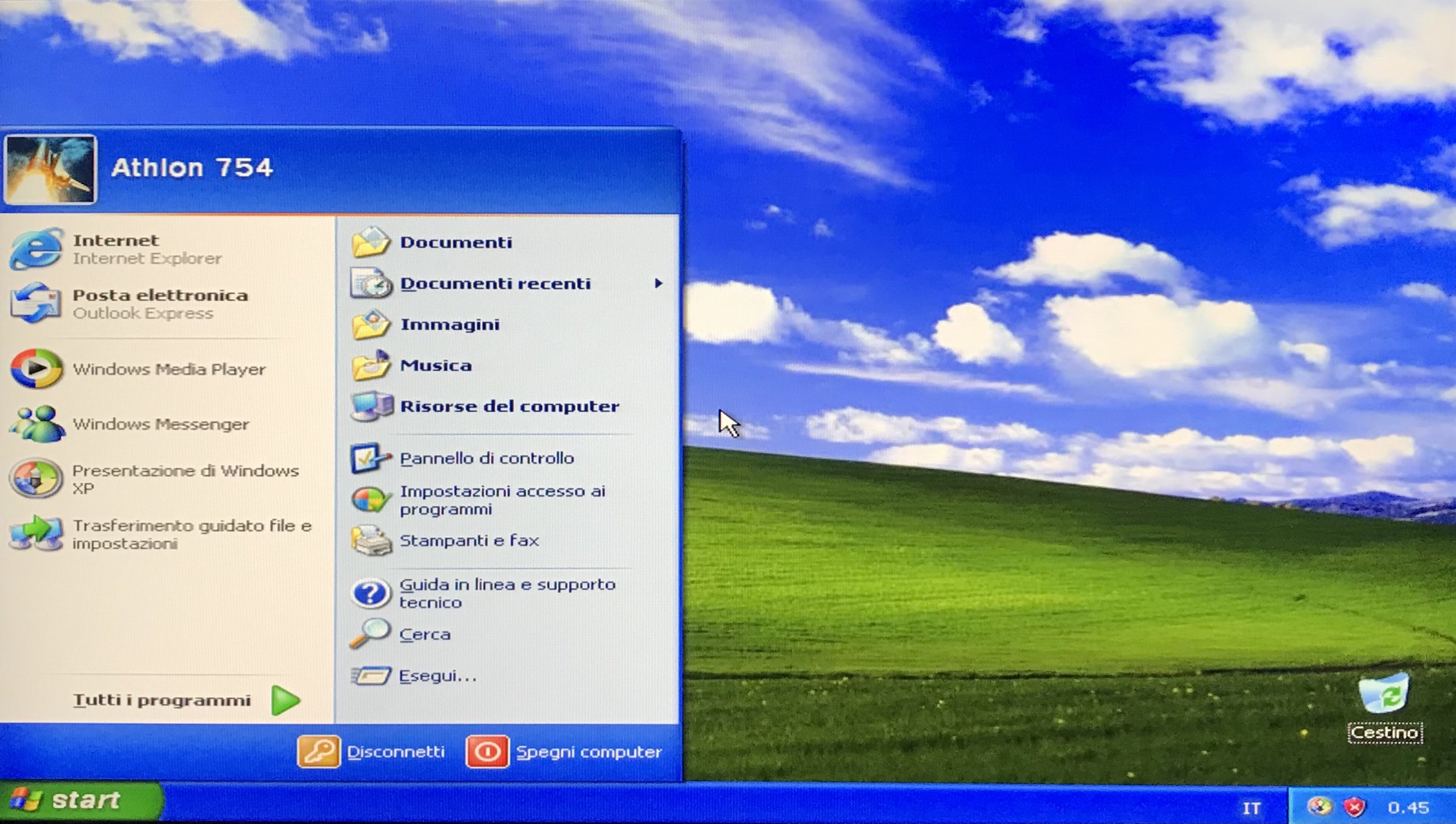
Task: Click the Start button on the taskbar
Action: pyautogui.click(x=81, y=801)
